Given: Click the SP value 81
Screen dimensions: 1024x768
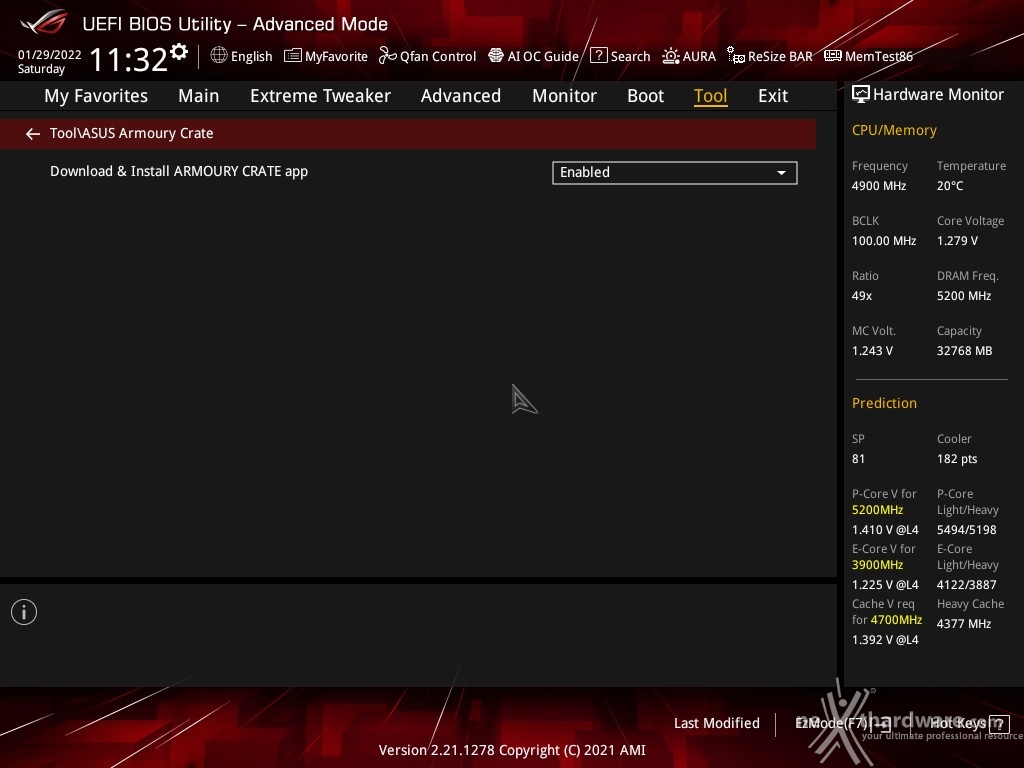Looking at the screenshot, I should click(858, 459).
